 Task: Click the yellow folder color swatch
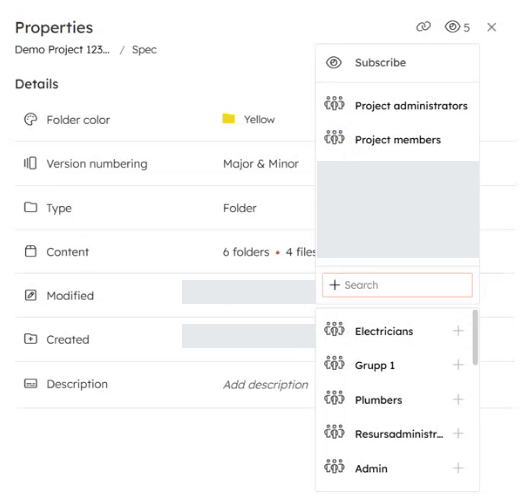pos(229,118)
